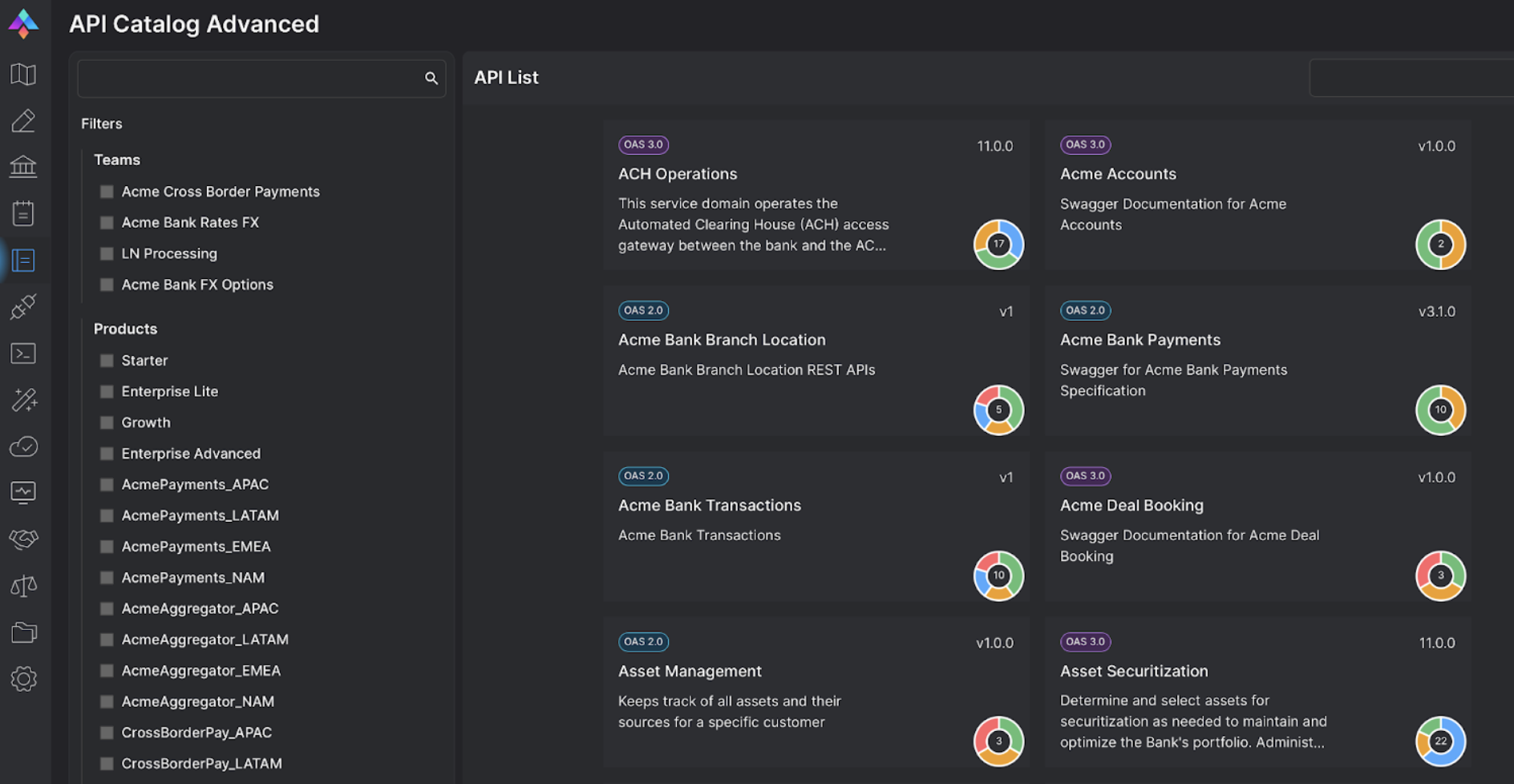Open the terminal console sidebar icon

[x=23, y=354]
